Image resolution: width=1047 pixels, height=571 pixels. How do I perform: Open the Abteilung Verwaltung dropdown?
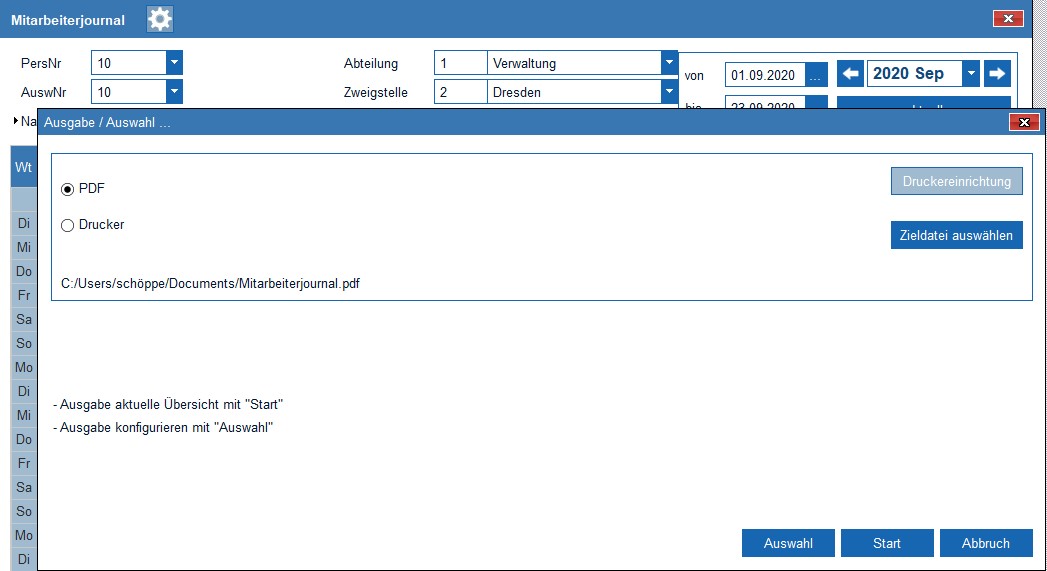pyautogui.click(x=669, y=63)
